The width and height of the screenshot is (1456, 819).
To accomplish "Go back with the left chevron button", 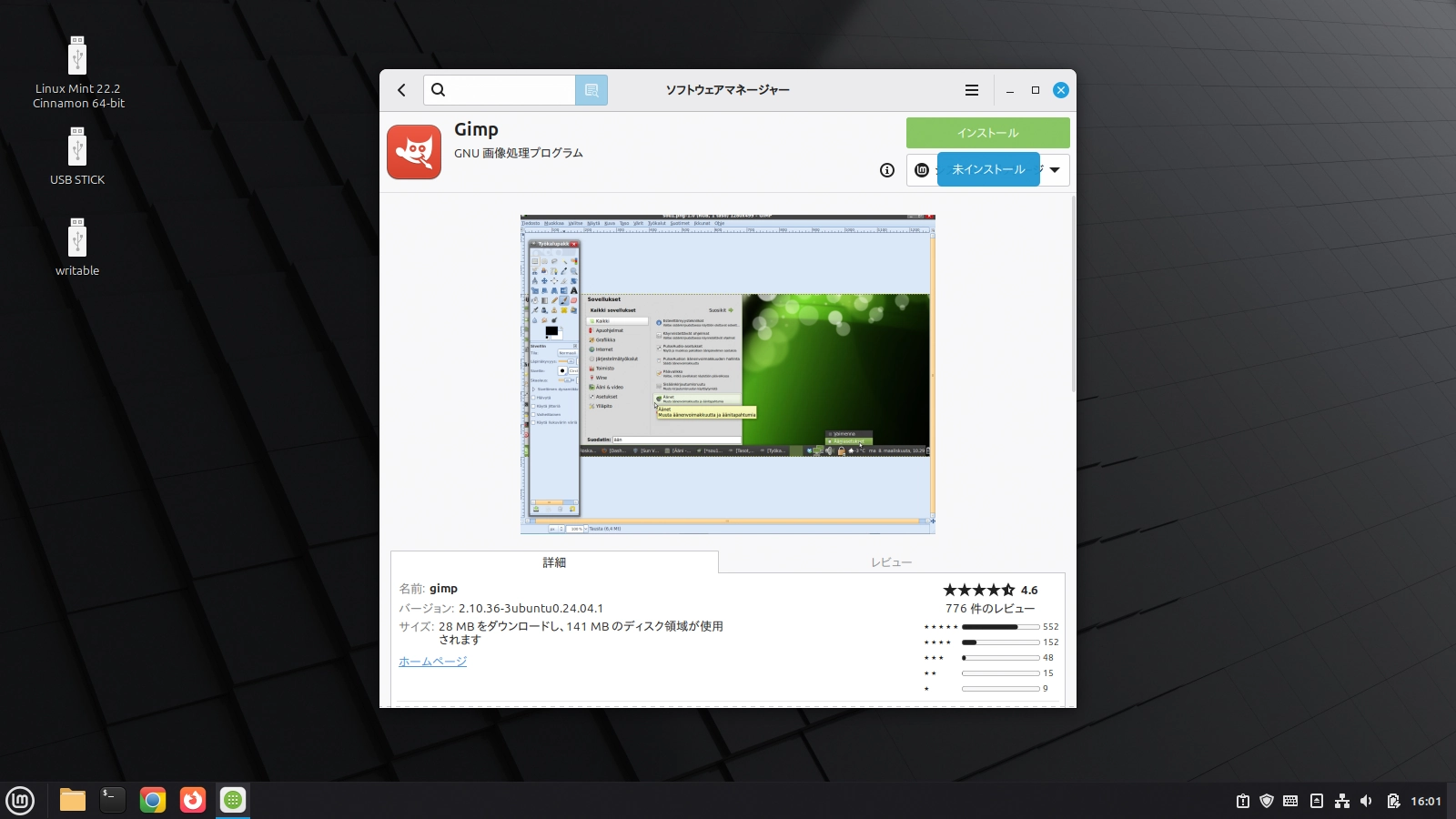I will coord(401,90).
